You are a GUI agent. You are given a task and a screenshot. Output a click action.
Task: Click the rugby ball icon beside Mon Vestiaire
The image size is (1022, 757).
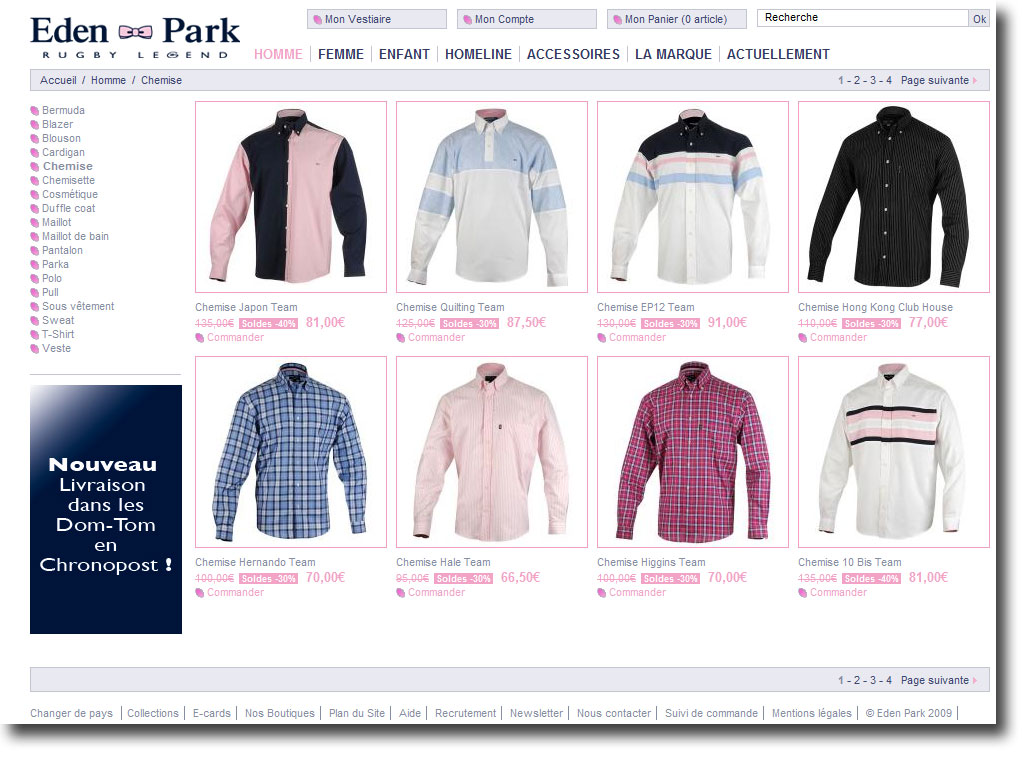point(317,20)
